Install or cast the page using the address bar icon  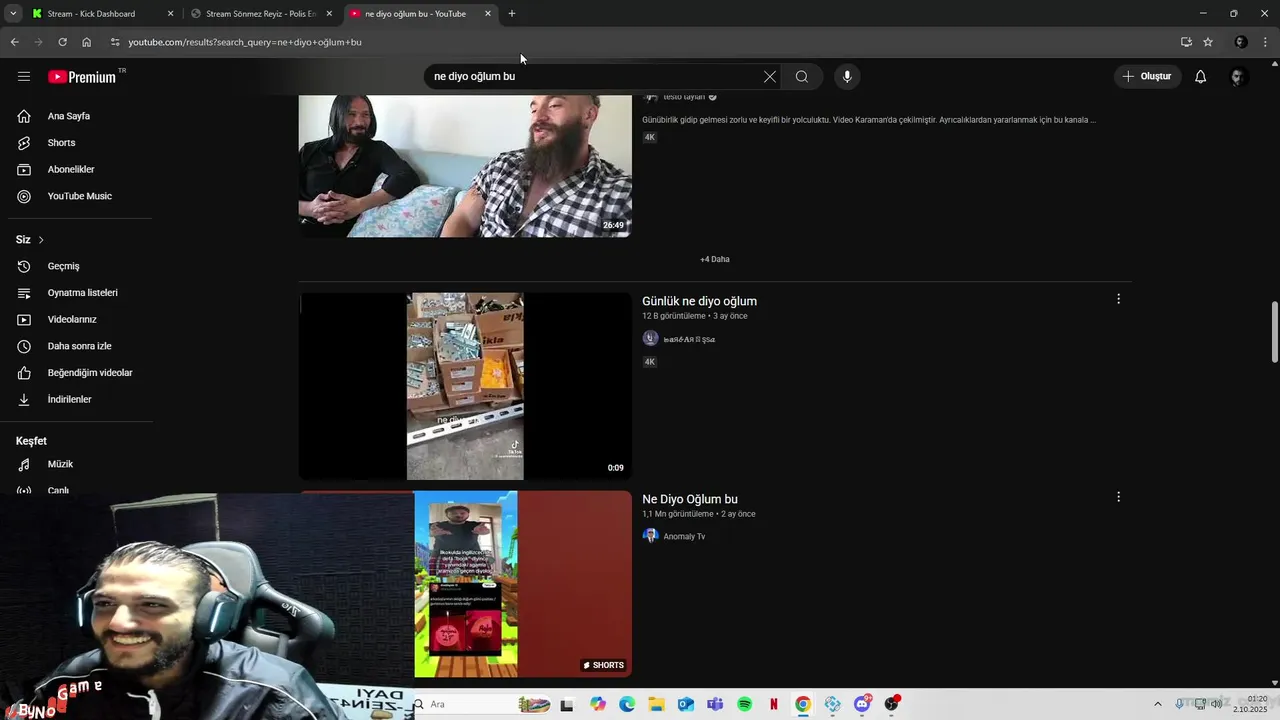pos(1186,42)
